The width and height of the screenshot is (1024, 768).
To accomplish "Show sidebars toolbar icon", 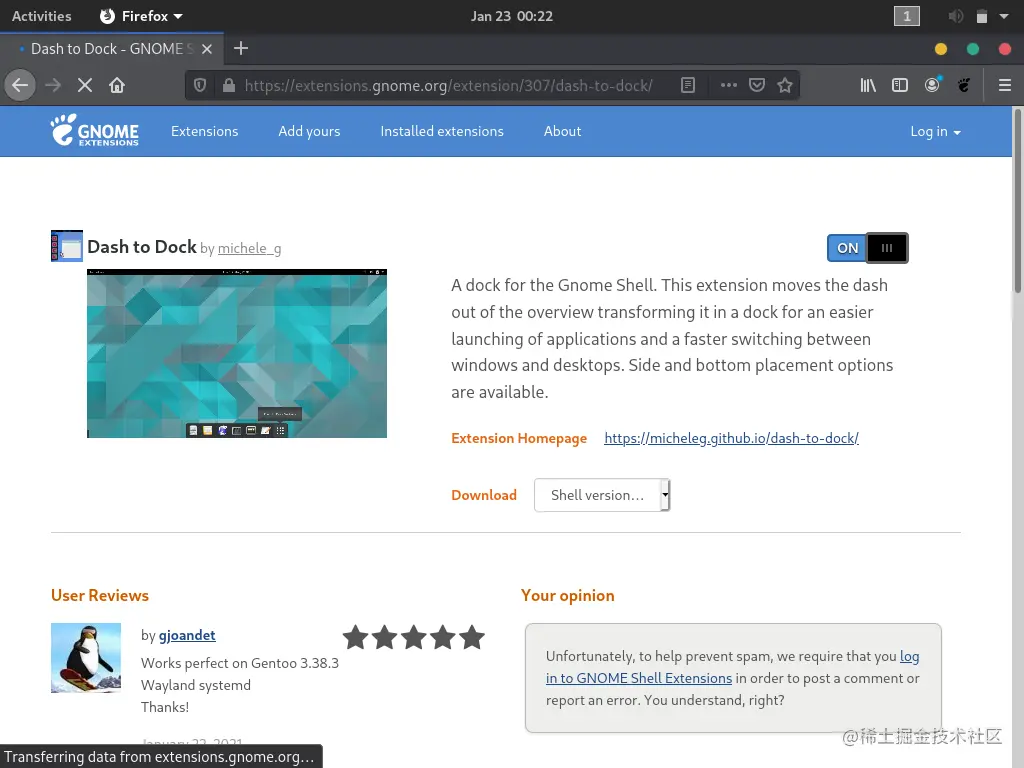I will (x=900, y=86).
